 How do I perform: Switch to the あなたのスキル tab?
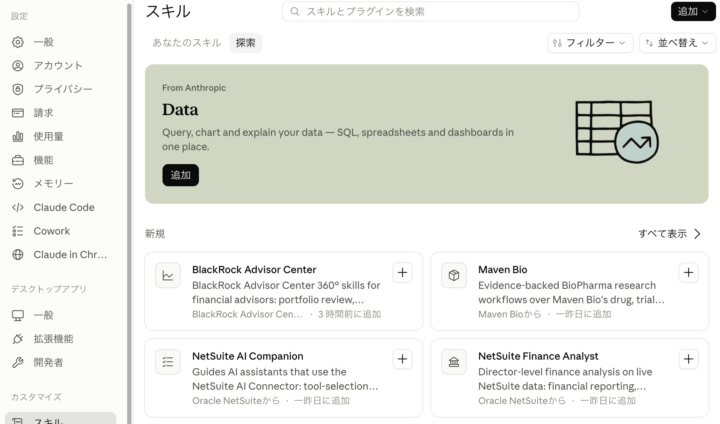(x=186, y=43)
